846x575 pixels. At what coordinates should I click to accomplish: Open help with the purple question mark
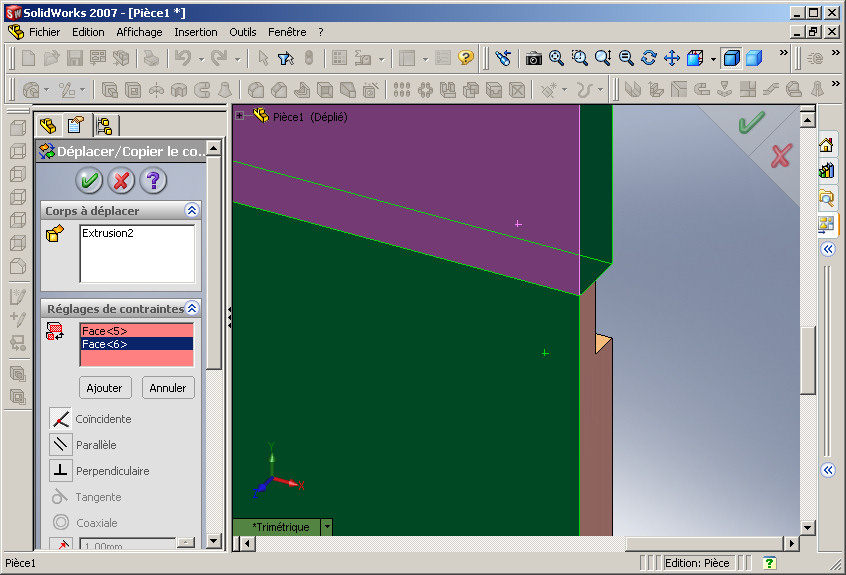[153, 180]
